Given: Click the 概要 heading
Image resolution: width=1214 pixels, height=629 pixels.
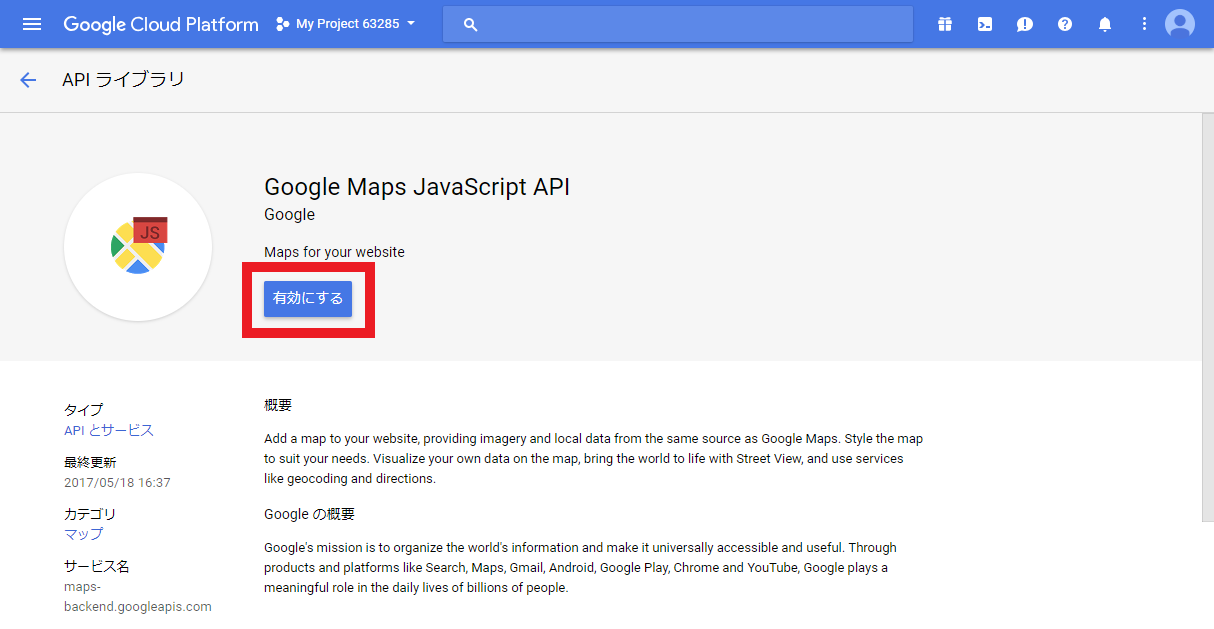Looking at the screenshot, I should [x=278, y=405].
